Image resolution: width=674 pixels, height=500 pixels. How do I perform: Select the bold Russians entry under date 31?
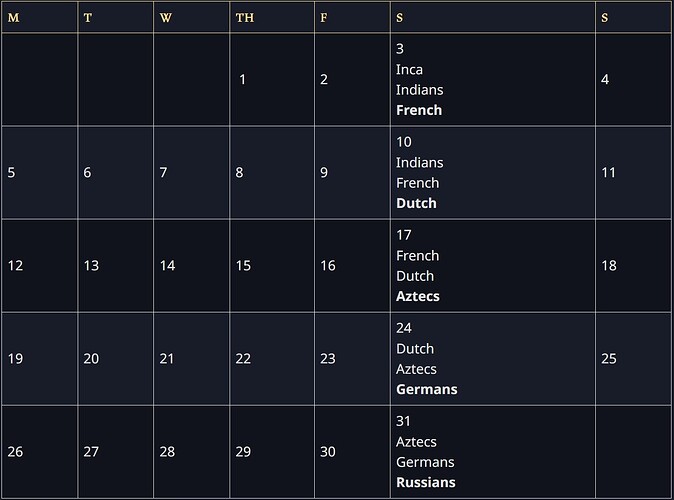[426, 482]
